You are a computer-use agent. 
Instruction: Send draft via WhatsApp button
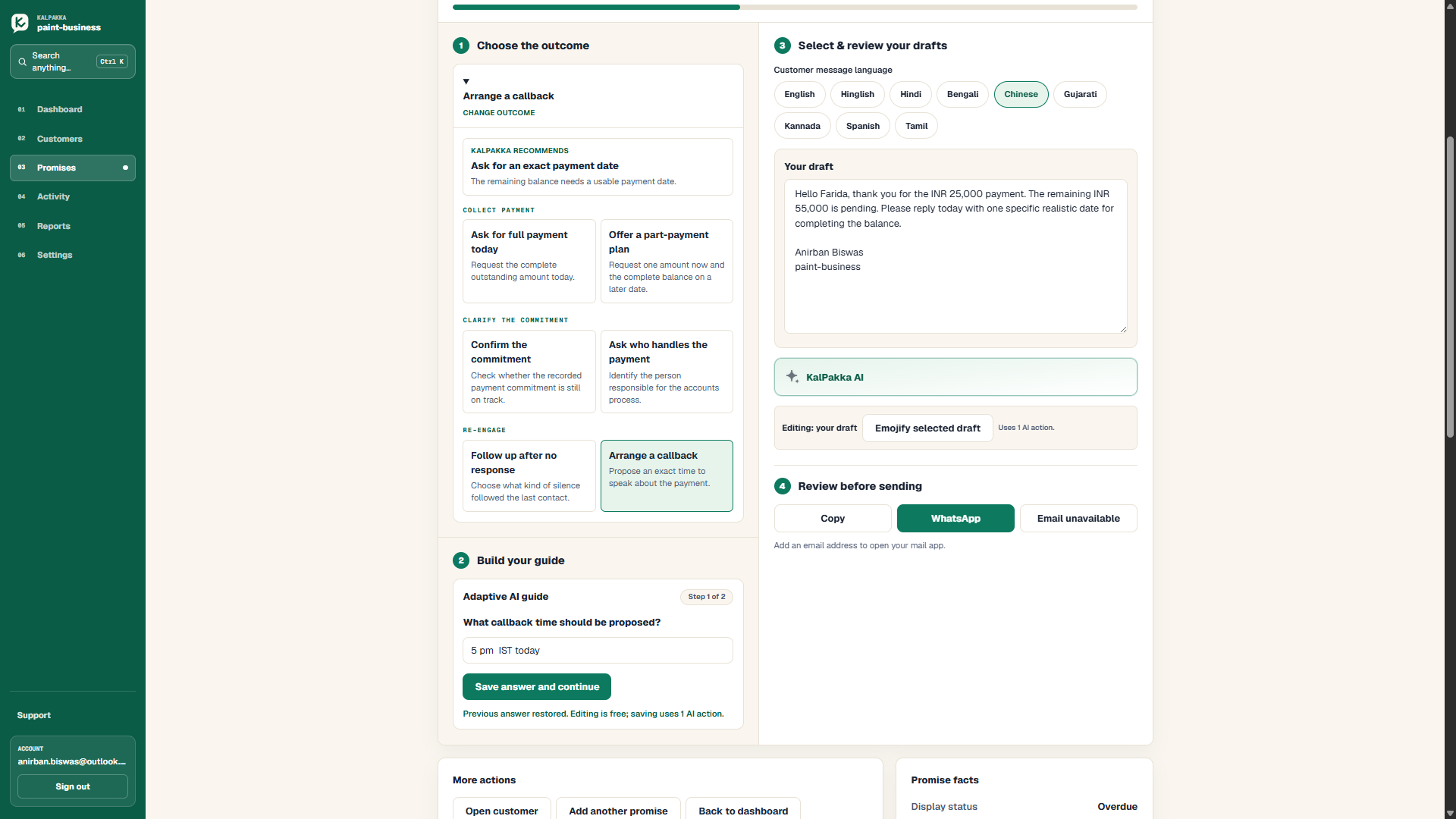coord(955,519)
